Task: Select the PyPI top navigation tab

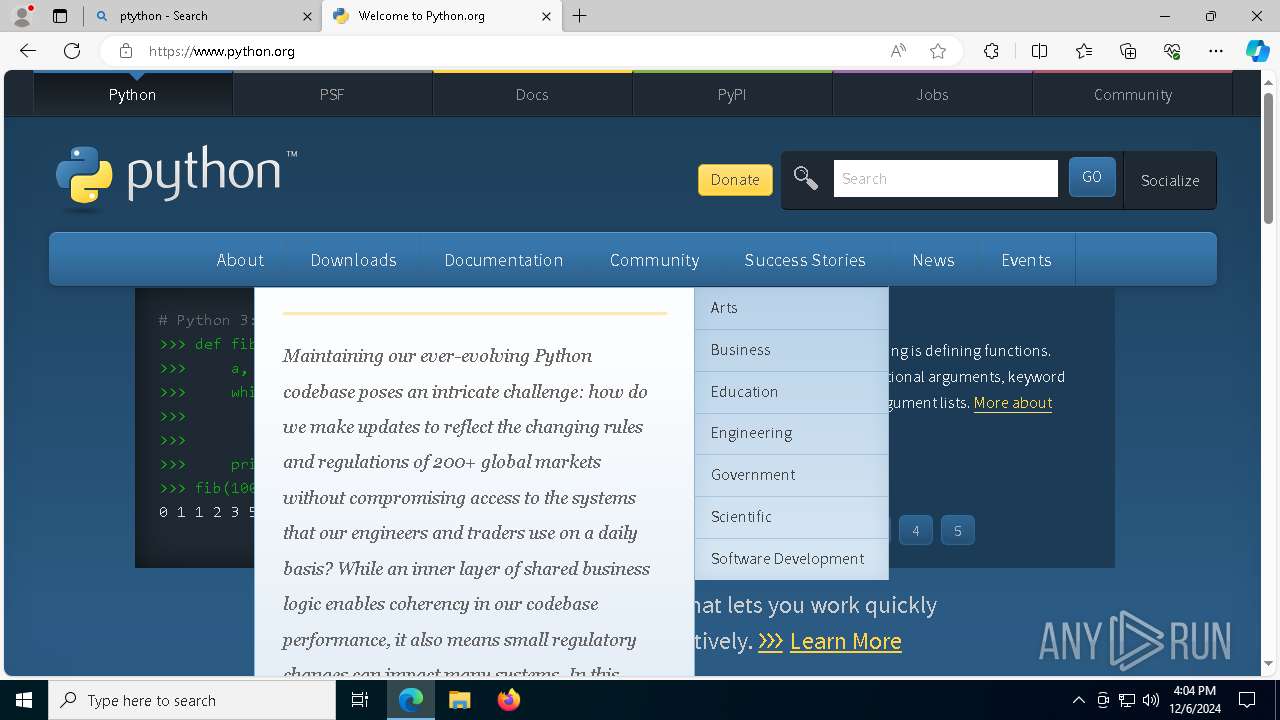Action: coord(732,94)
